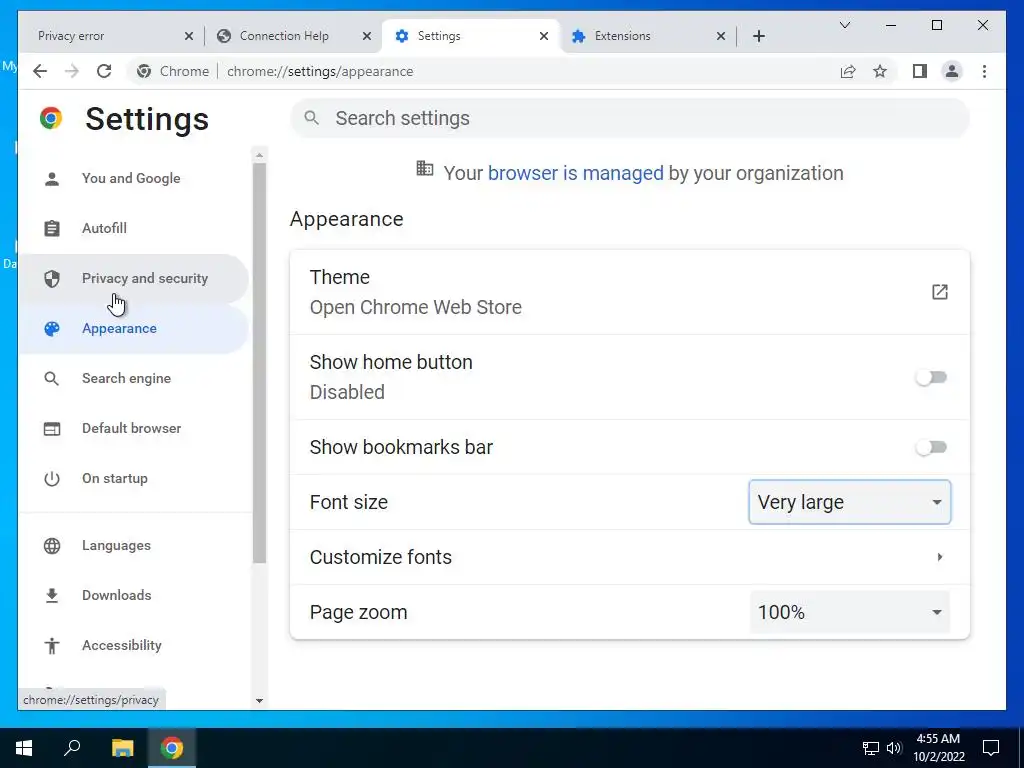
Task: Click the Languages globe icon
Action: pyautogui.click(x=52, y=545)
